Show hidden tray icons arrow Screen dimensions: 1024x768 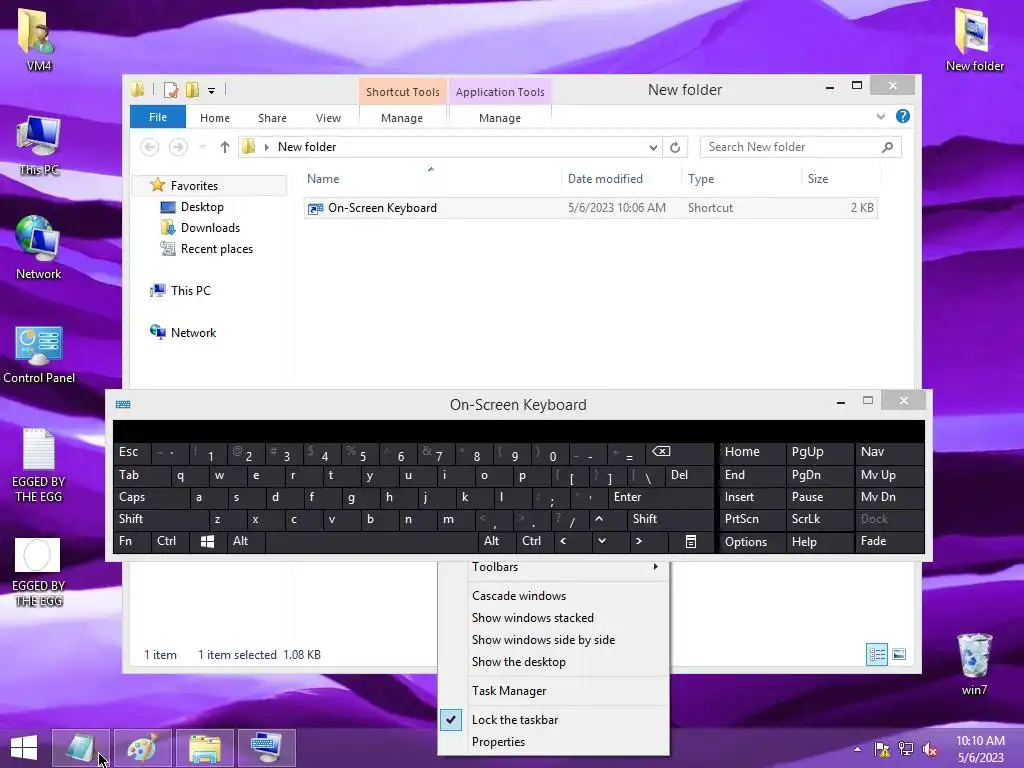857,749
